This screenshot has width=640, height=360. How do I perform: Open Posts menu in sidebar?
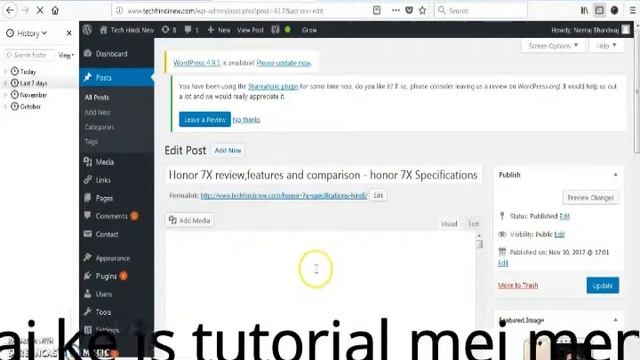[116, 77]
